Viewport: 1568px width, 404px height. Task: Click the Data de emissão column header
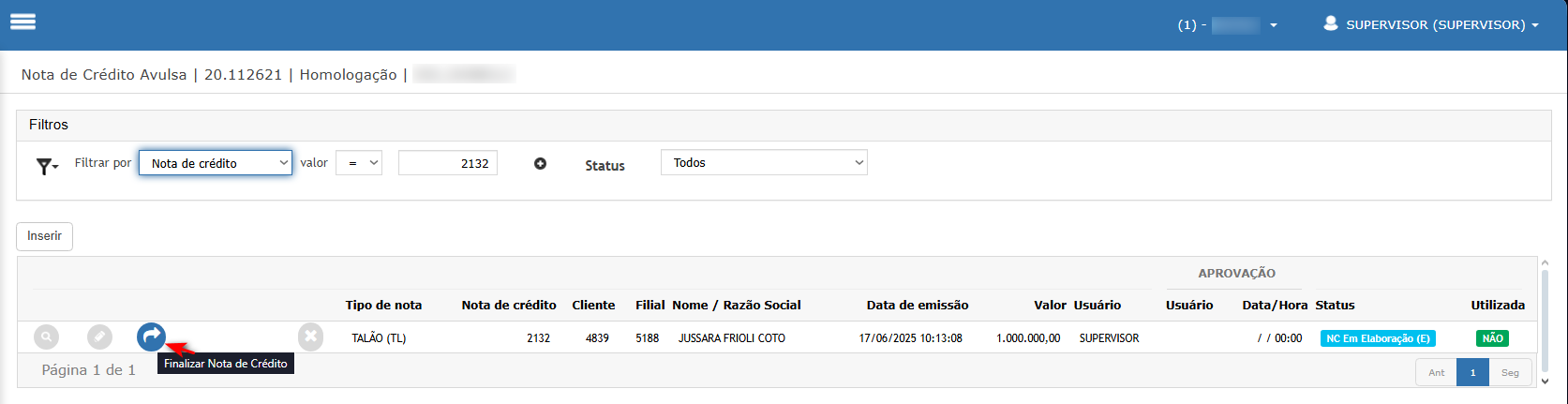918,305
